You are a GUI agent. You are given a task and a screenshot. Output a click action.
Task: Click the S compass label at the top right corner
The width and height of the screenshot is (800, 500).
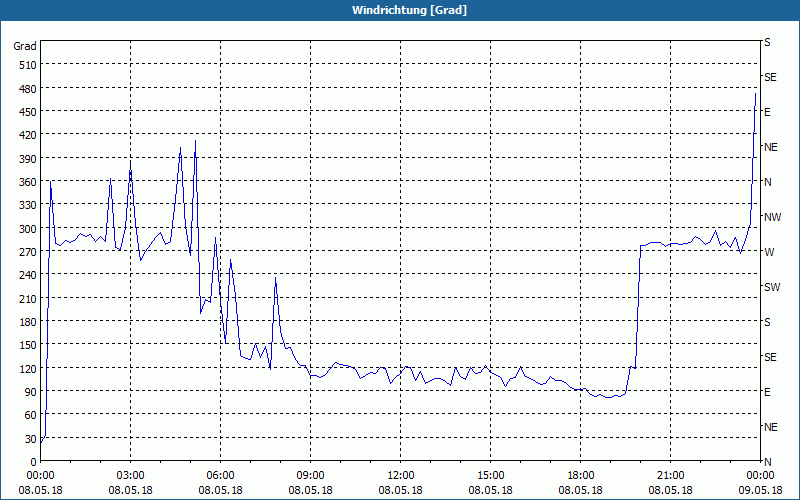pos(767,42)
